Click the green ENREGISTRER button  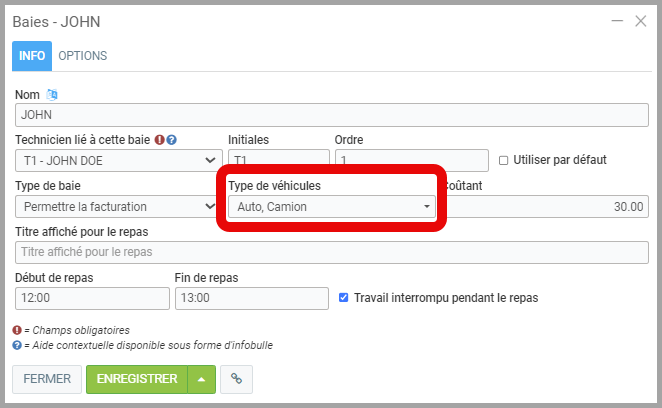coord(137,379)
